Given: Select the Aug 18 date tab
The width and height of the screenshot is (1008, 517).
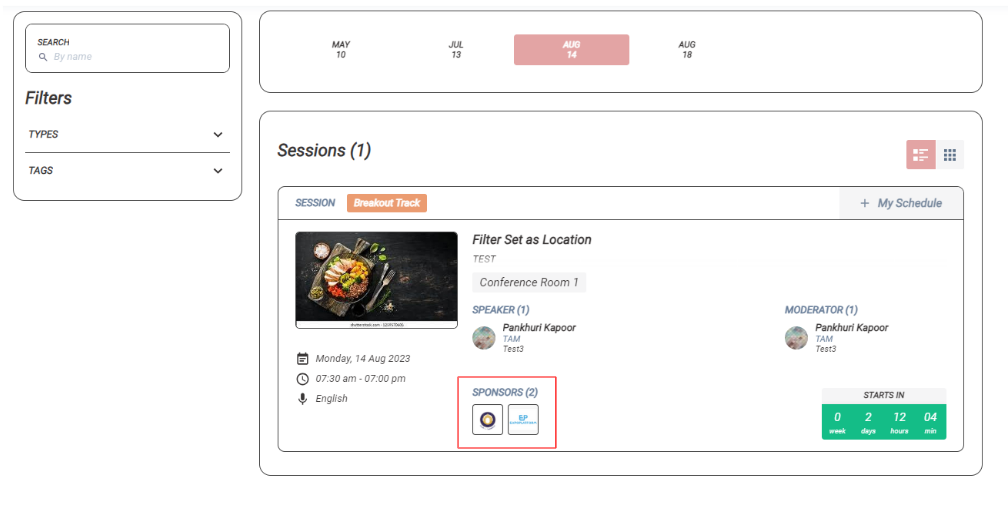Looking at the screenshot, I should click(x=687, y=50).
